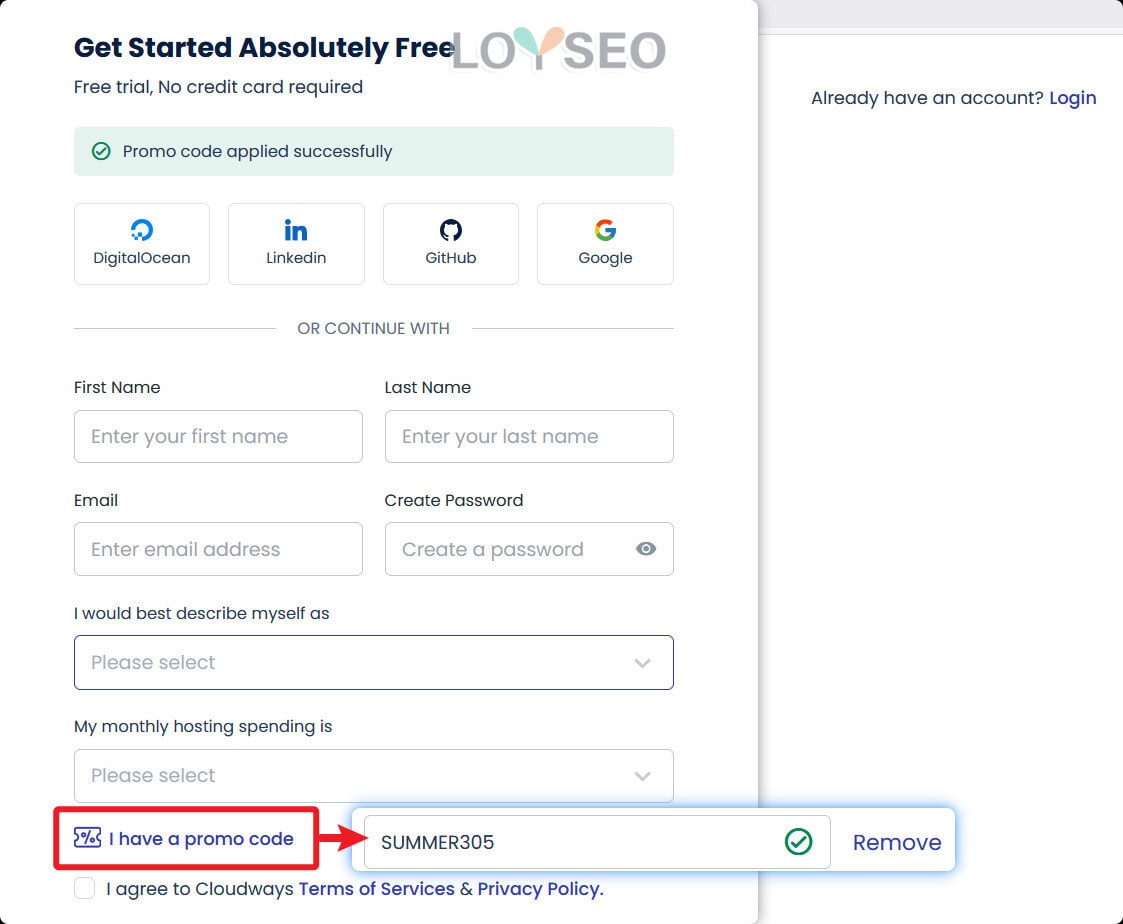Focus the Email address field
This screenshot has height=924, width=1123.
click(218, 549)
